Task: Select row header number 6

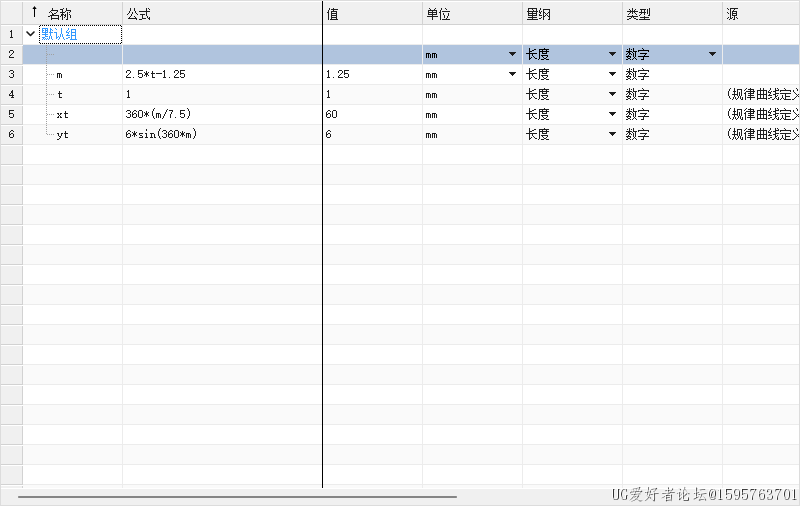Action: pyautogui.click(x=11, y=134)
